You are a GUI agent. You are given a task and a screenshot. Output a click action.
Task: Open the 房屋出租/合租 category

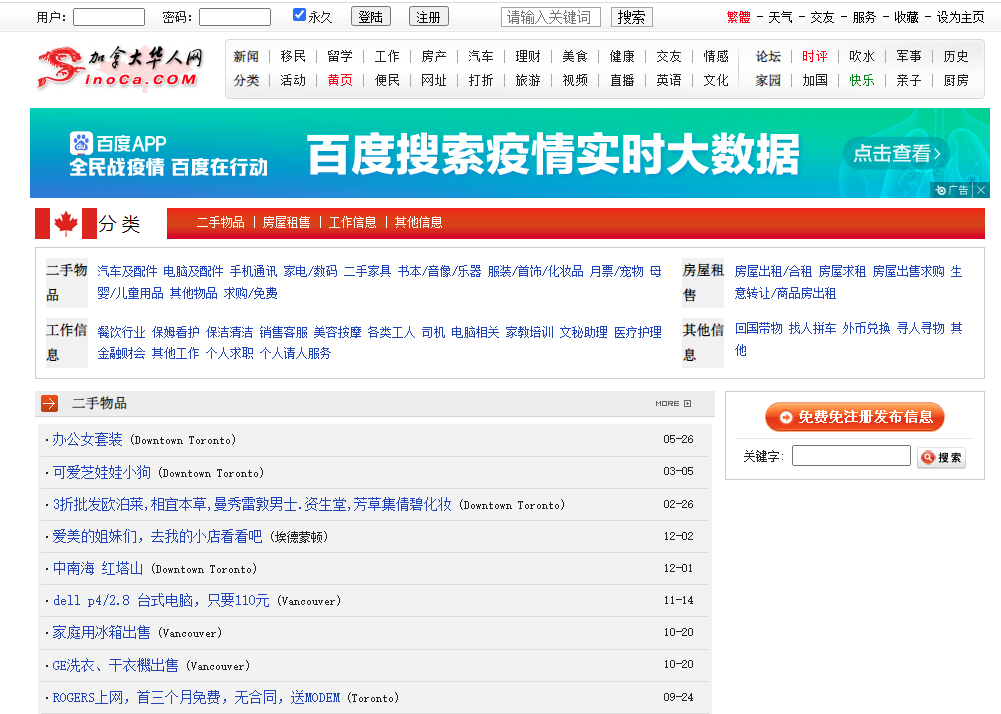(773, 271)
